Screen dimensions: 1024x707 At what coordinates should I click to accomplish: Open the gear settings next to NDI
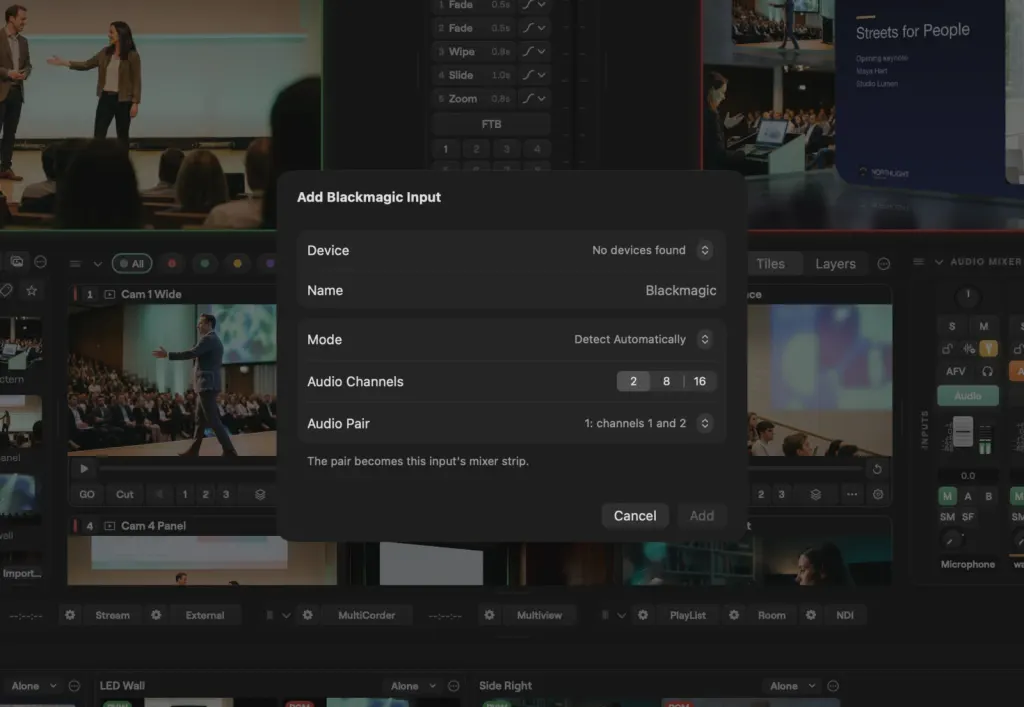click(810, 615)
